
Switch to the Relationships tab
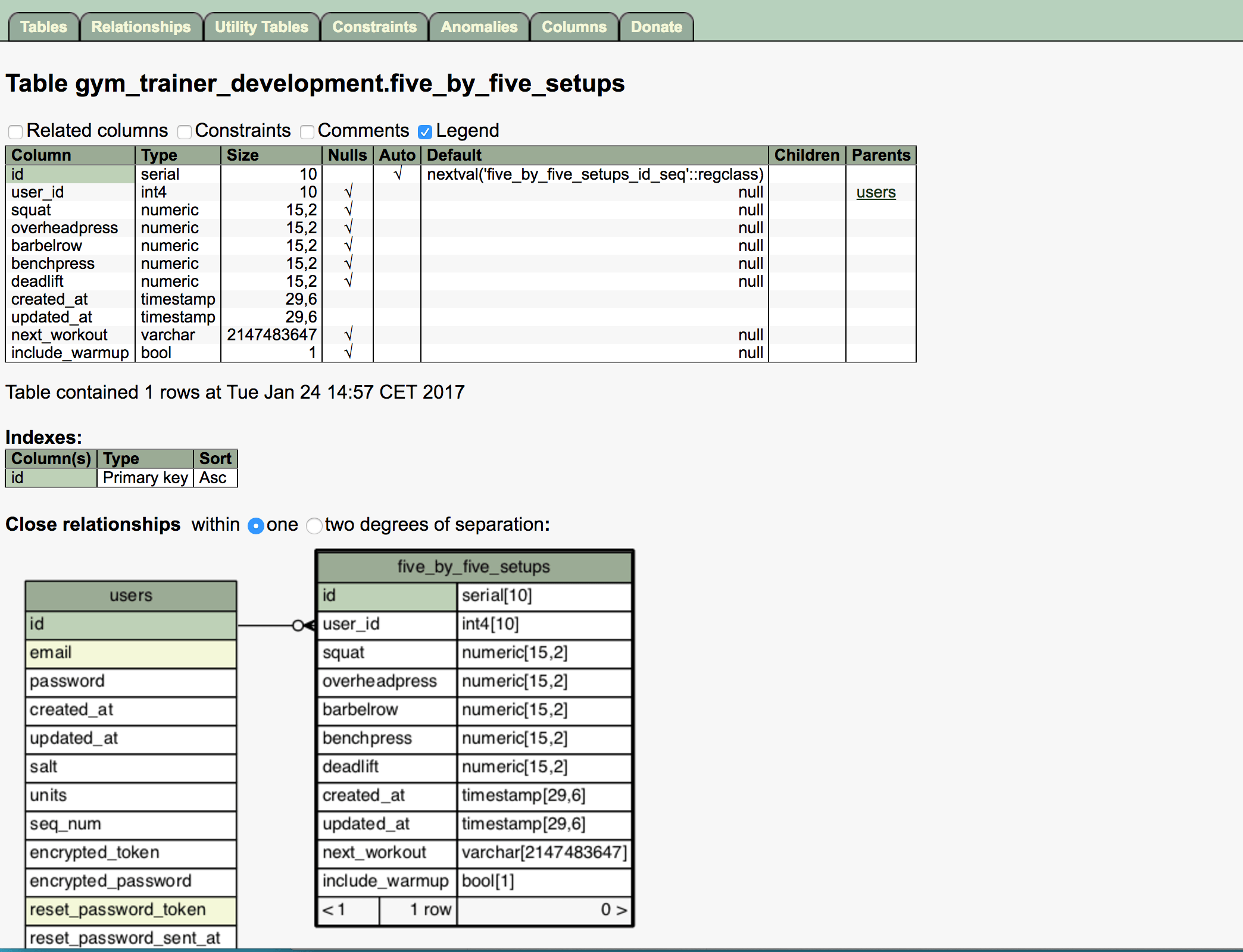[x=141, y=27]
